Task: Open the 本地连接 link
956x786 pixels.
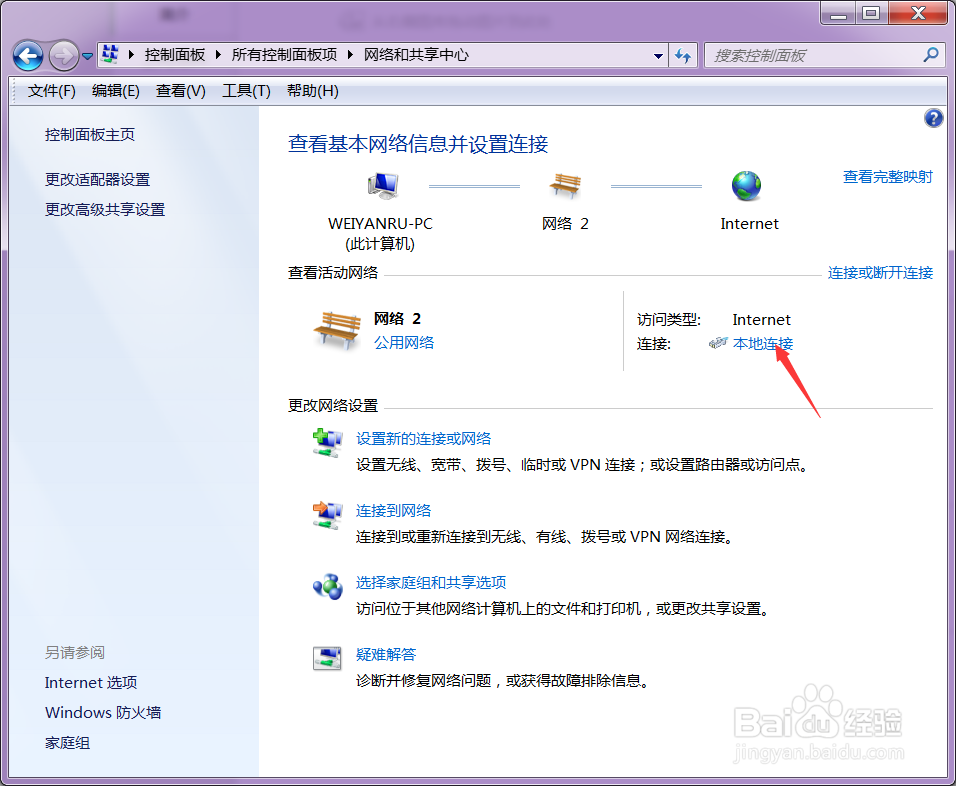Action: (762, 343)
